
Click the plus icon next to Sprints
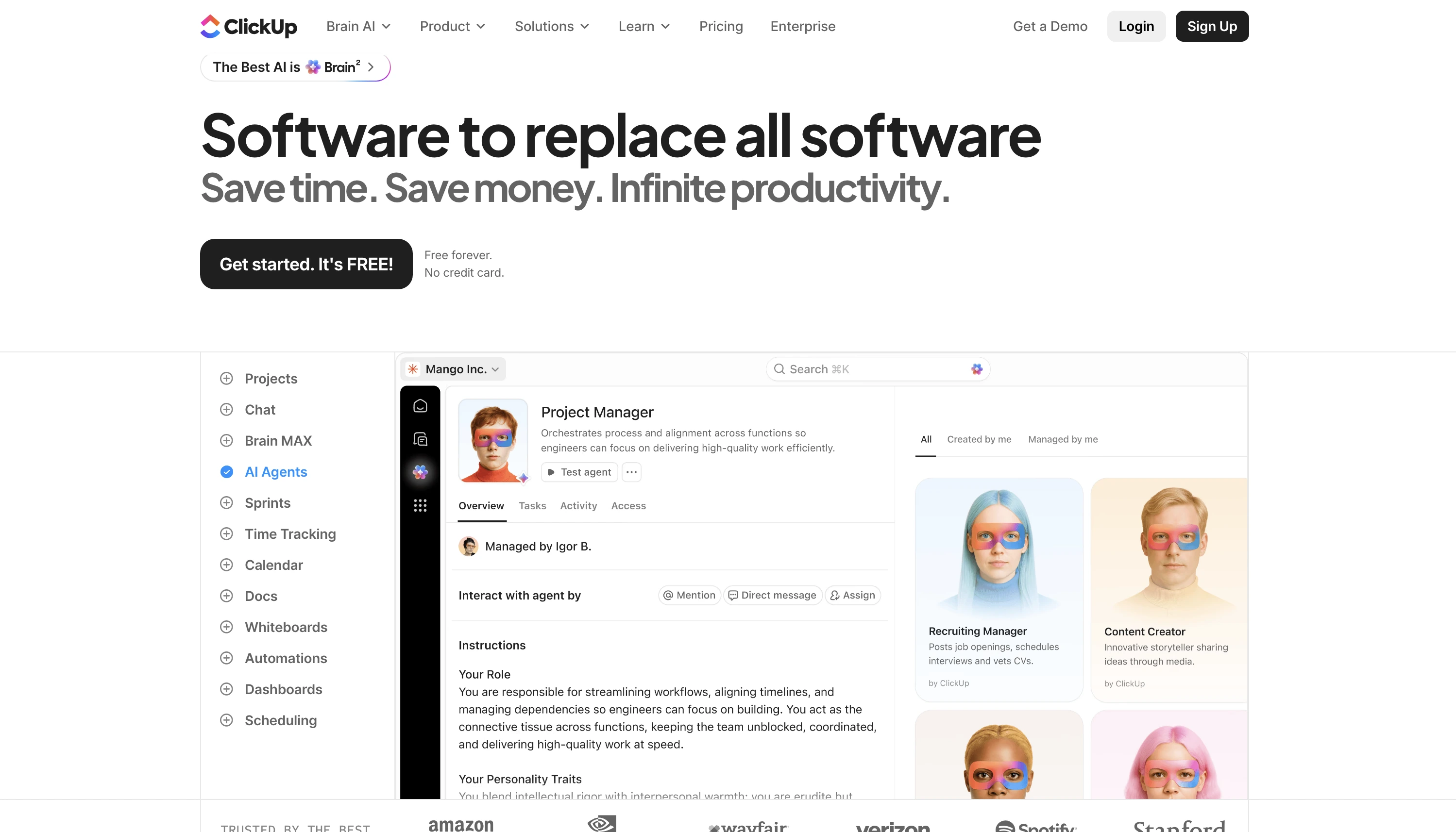pos(226,503)
